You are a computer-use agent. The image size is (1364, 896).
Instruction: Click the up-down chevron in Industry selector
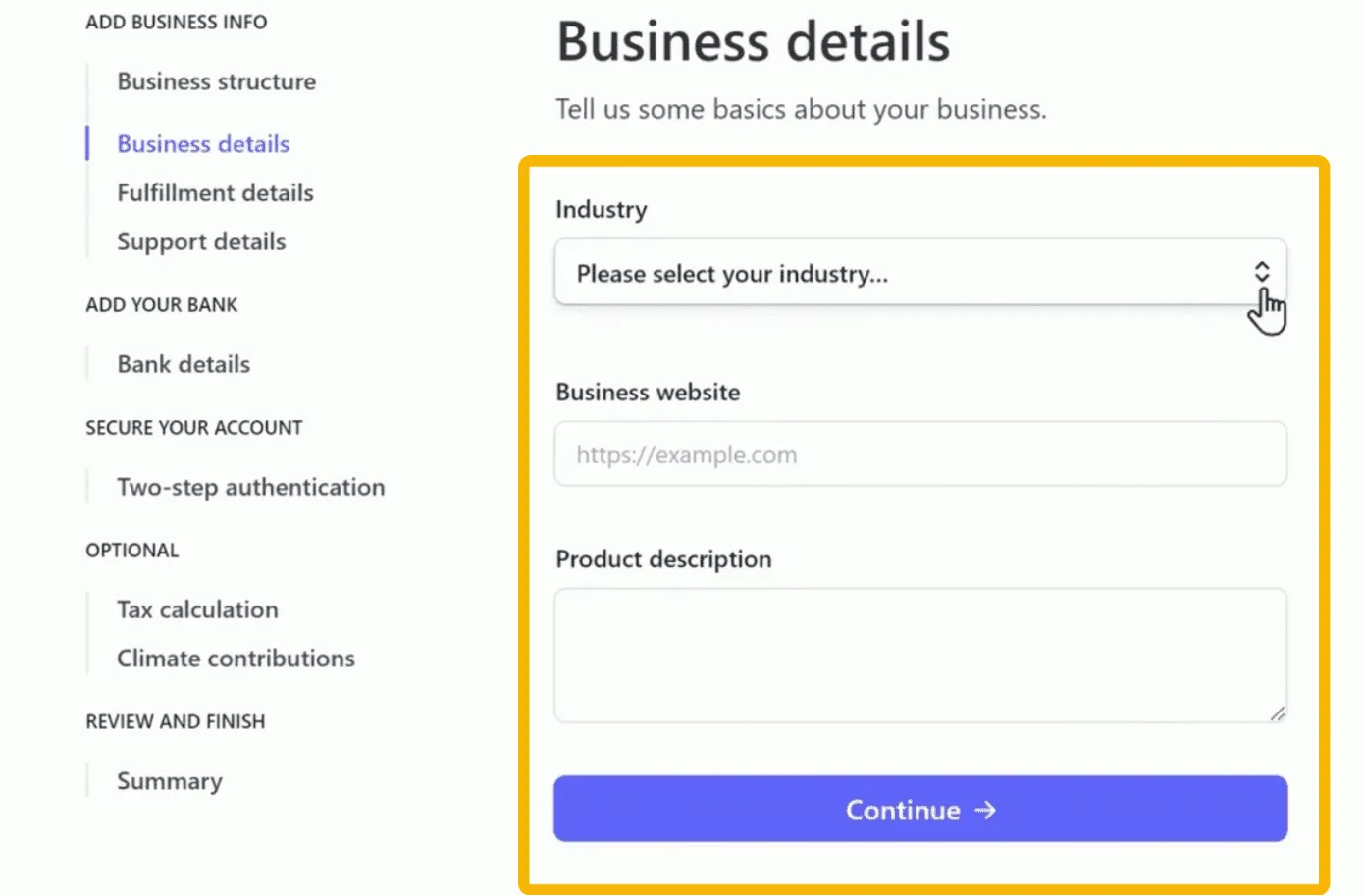click(1262, 272)
